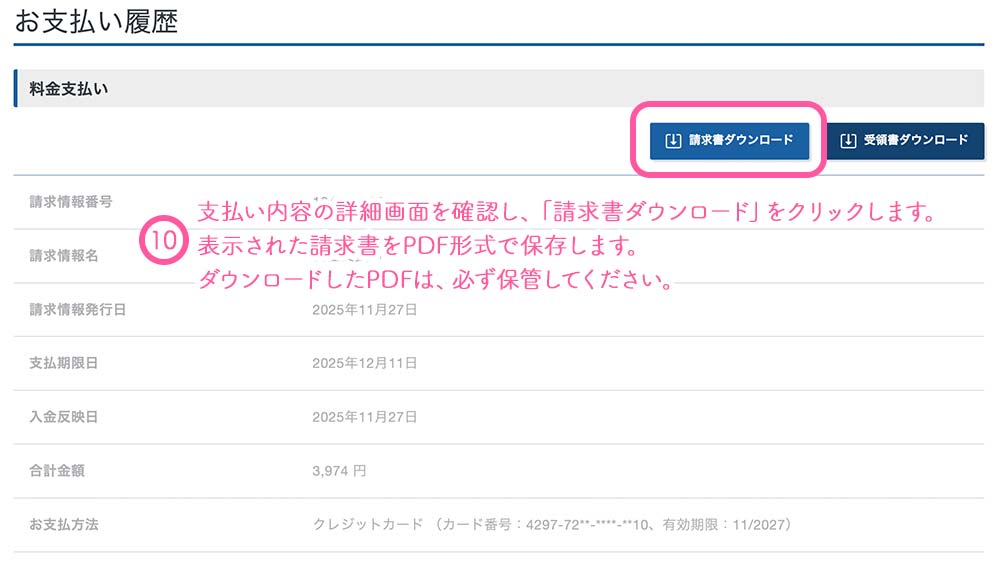Click the 3,974 円 total amount value
Screen dimensions: 1000x576
coord(339,470)
